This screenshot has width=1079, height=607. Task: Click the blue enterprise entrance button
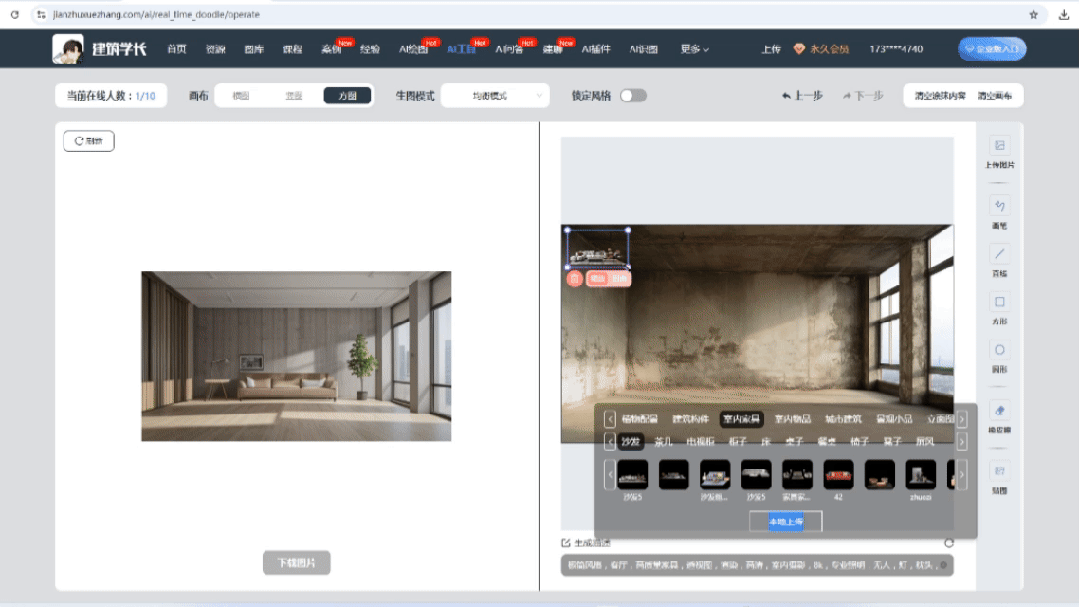point(992,49)
